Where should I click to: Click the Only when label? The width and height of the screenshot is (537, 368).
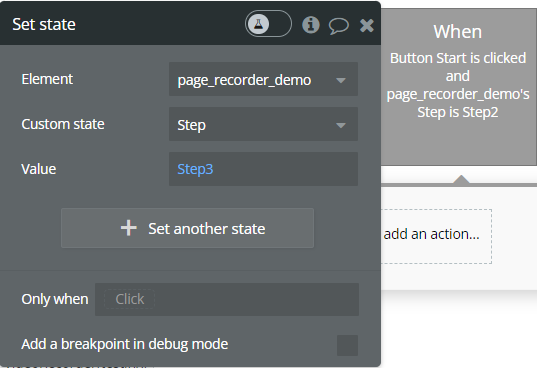[55, 299]
